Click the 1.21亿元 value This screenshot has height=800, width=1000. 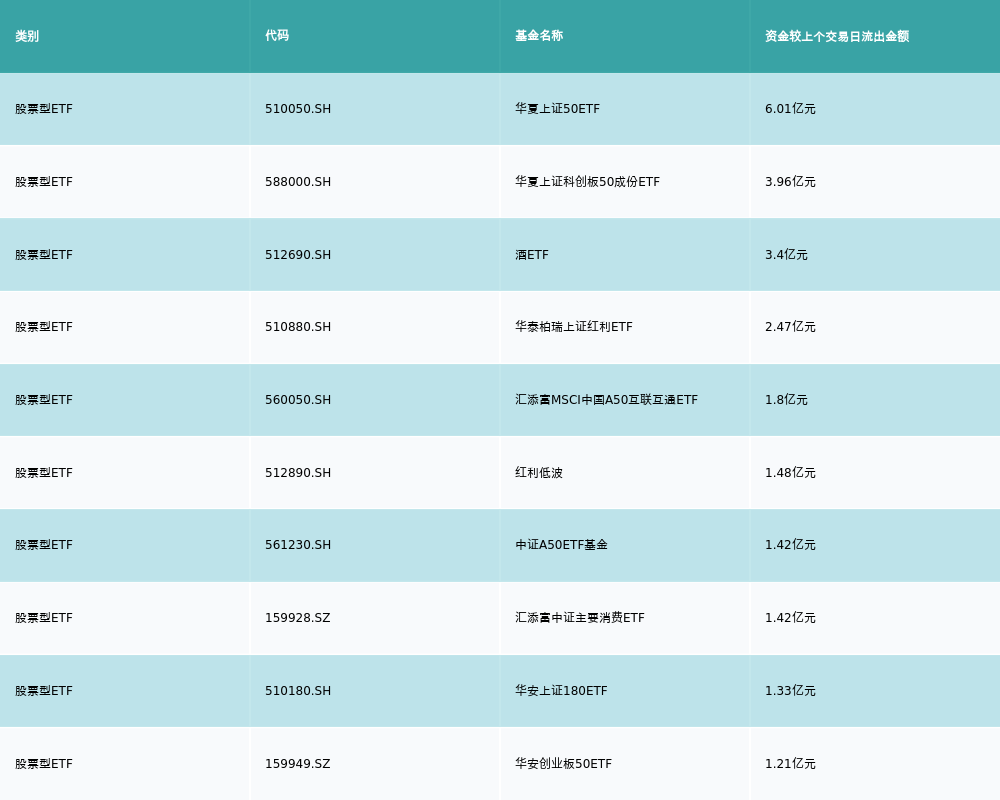790,764
